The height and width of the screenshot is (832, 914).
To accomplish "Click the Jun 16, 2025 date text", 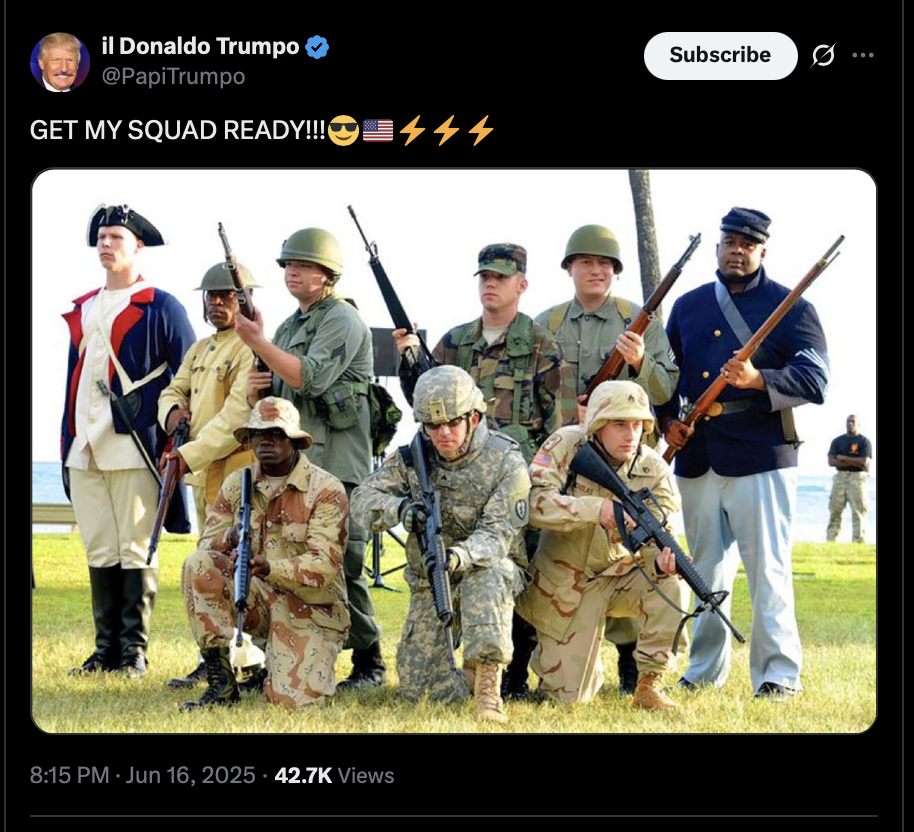I will click(x=191, y=775).
